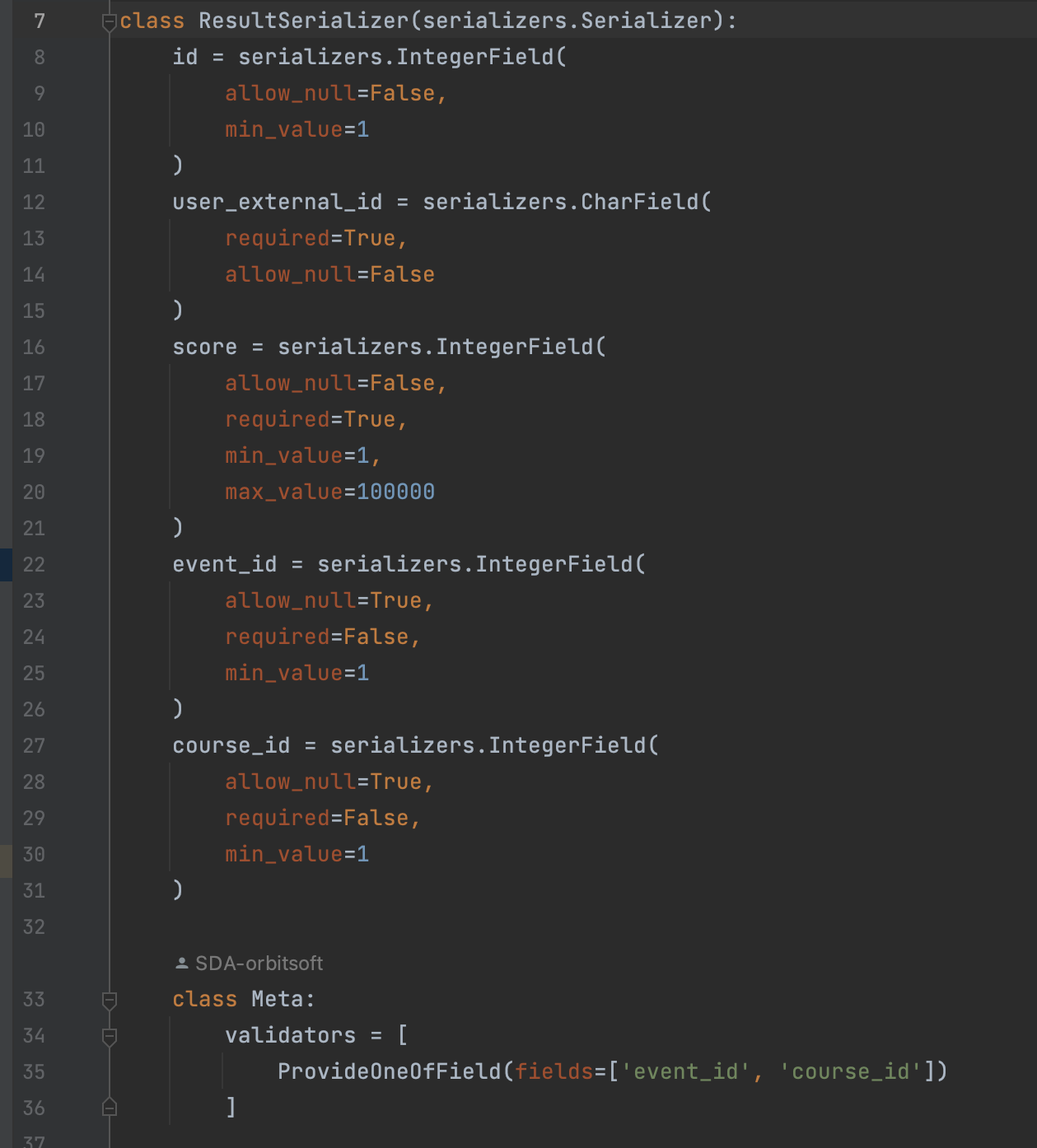Click 'allow_null=True,' on line 23

(x=330, y=601)
